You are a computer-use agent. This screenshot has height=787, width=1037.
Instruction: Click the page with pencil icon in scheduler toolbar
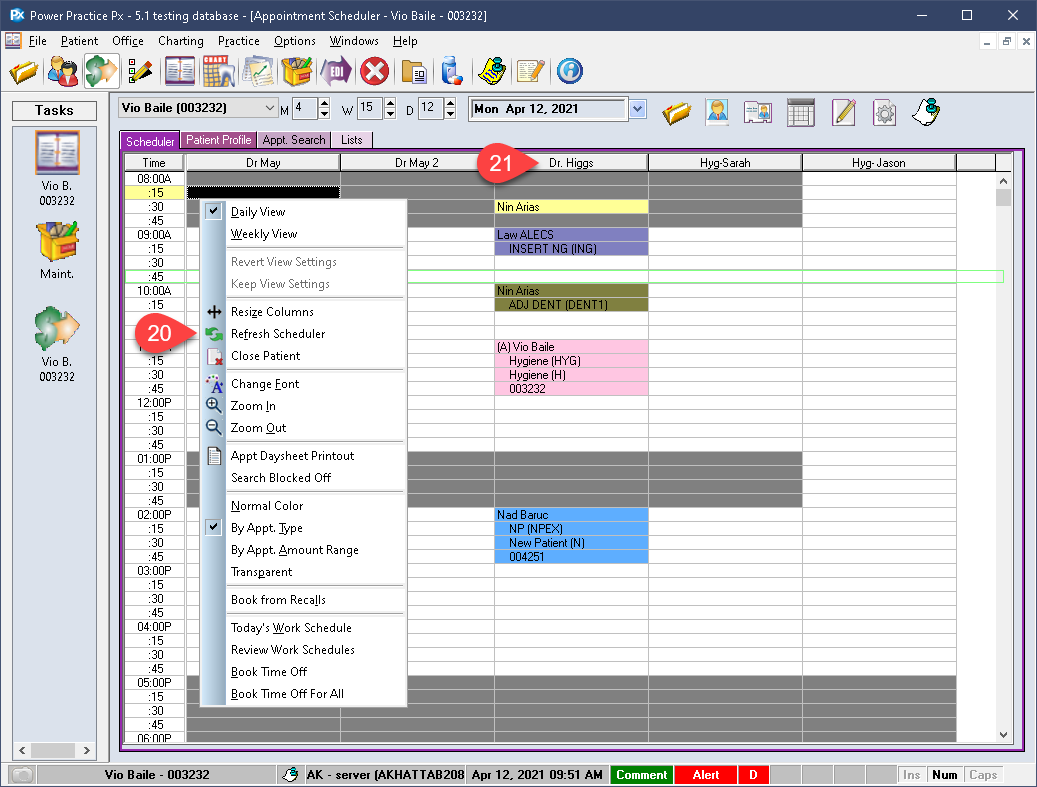(x=844, y=112)
